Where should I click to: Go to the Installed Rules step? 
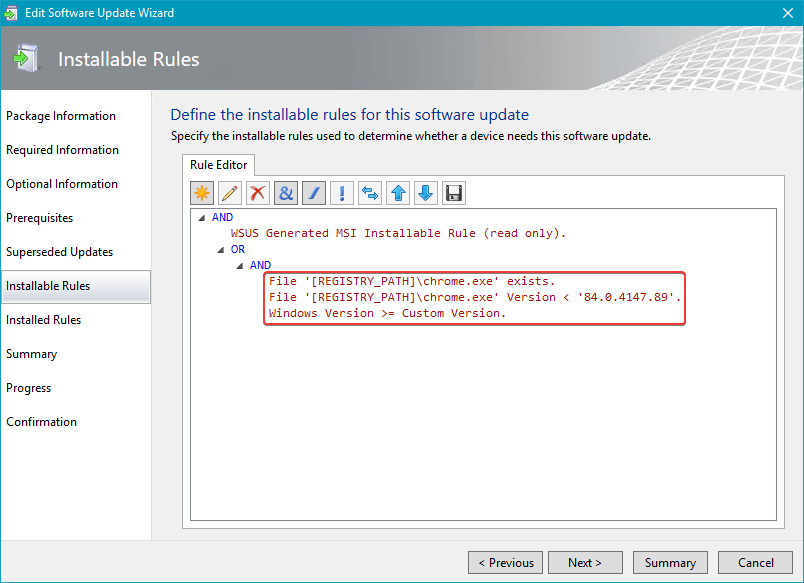click(x=44, y=320)
